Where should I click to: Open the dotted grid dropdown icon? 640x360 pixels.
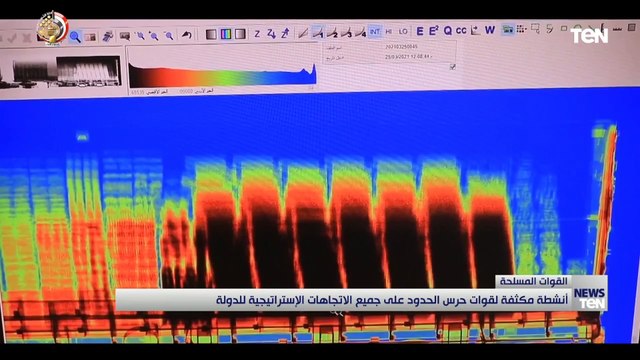point(521,29)
